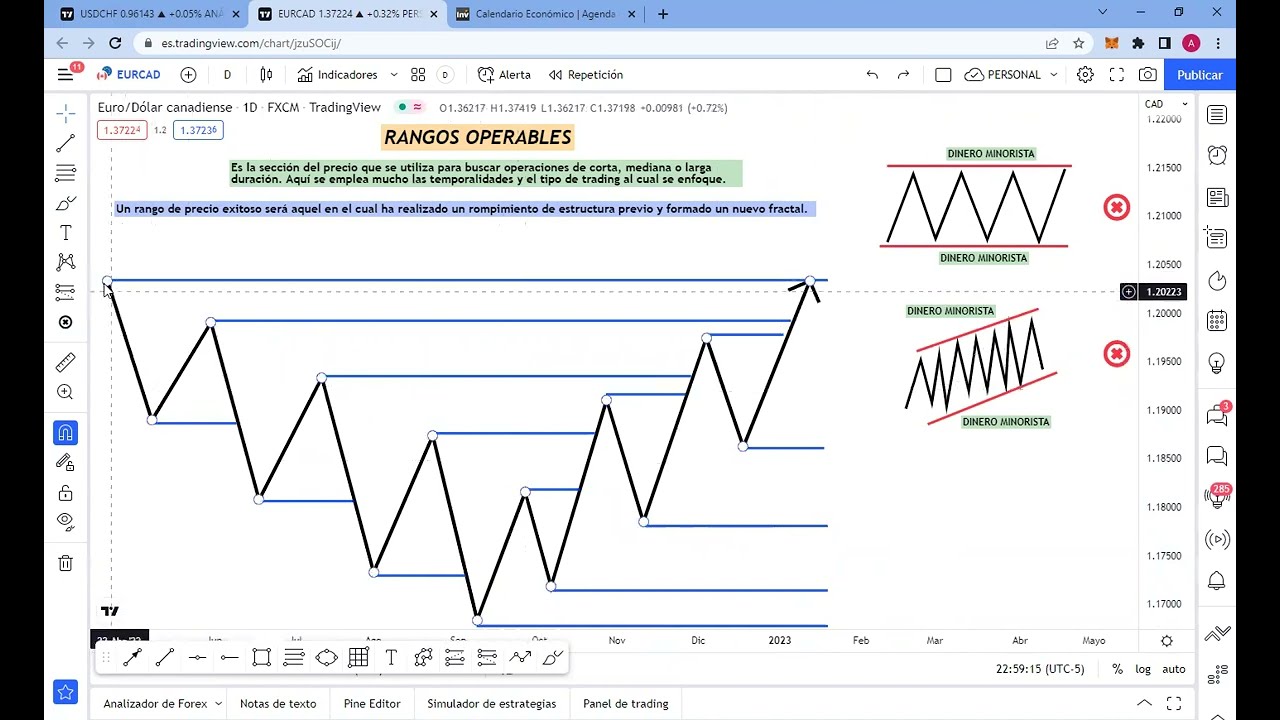
Task: Select the arrow line tool in floating toolbar
Action: [x=132, y=657]
